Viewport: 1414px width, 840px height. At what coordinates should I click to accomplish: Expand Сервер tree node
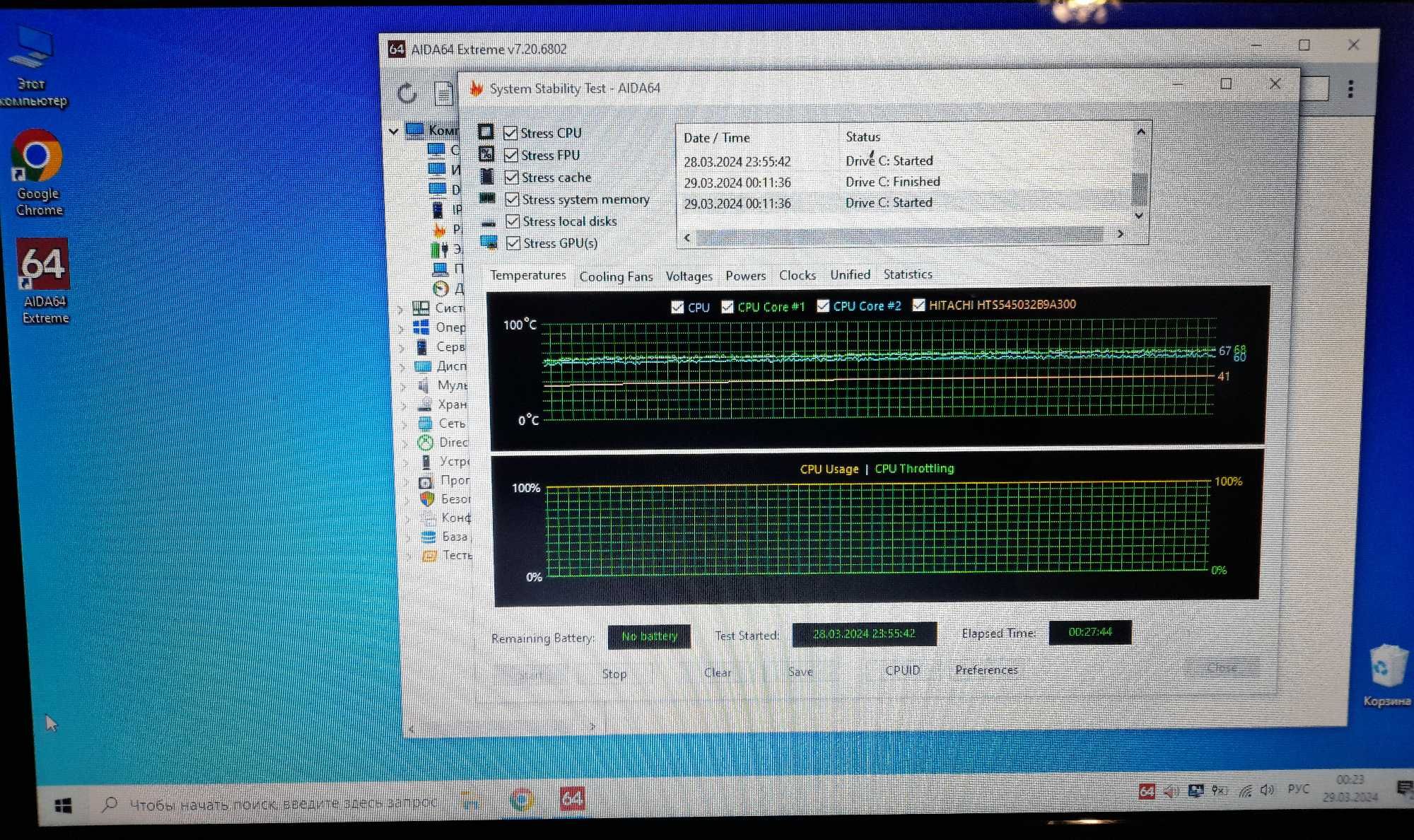pos(402,347)
